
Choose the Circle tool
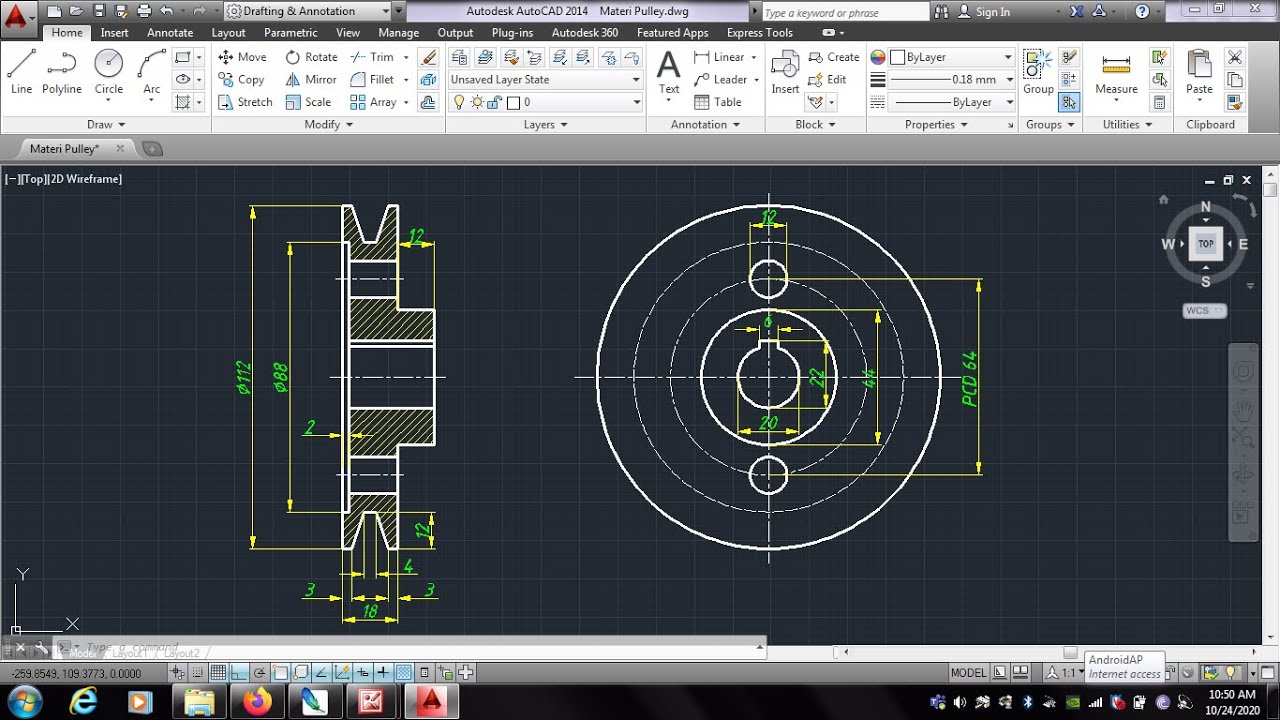[x=109, y=72]
